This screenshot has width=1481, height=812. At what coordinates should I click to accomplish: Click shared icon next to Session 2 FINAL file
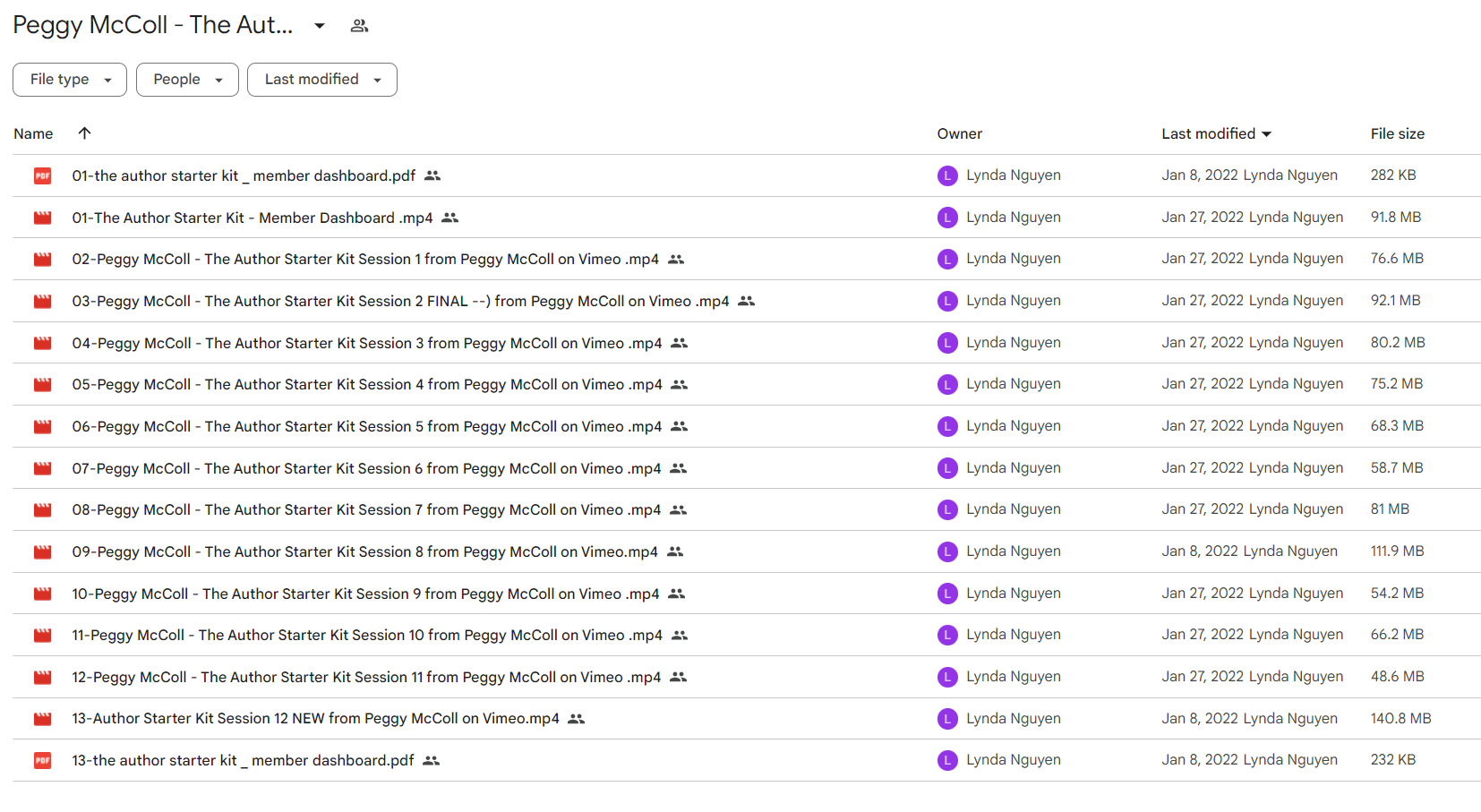coord(747,301)
